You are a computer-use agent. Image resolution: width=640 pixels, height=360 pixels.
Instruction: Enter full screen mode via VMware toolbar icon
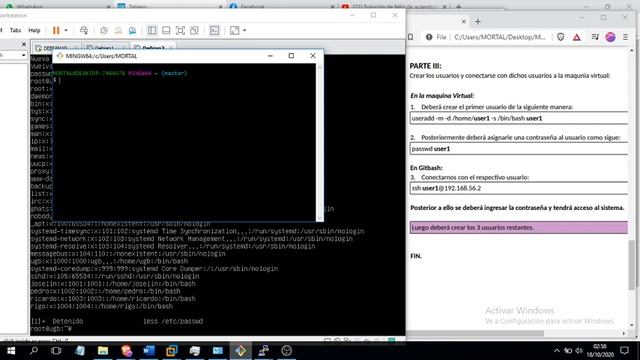click(x=180, y=30)
